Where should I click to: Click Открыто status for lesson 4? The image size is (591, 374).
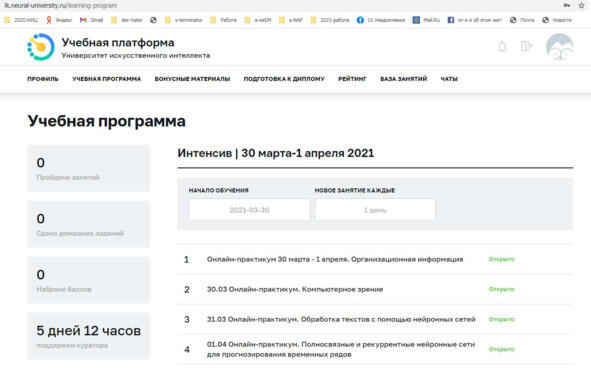pos(501,349)
